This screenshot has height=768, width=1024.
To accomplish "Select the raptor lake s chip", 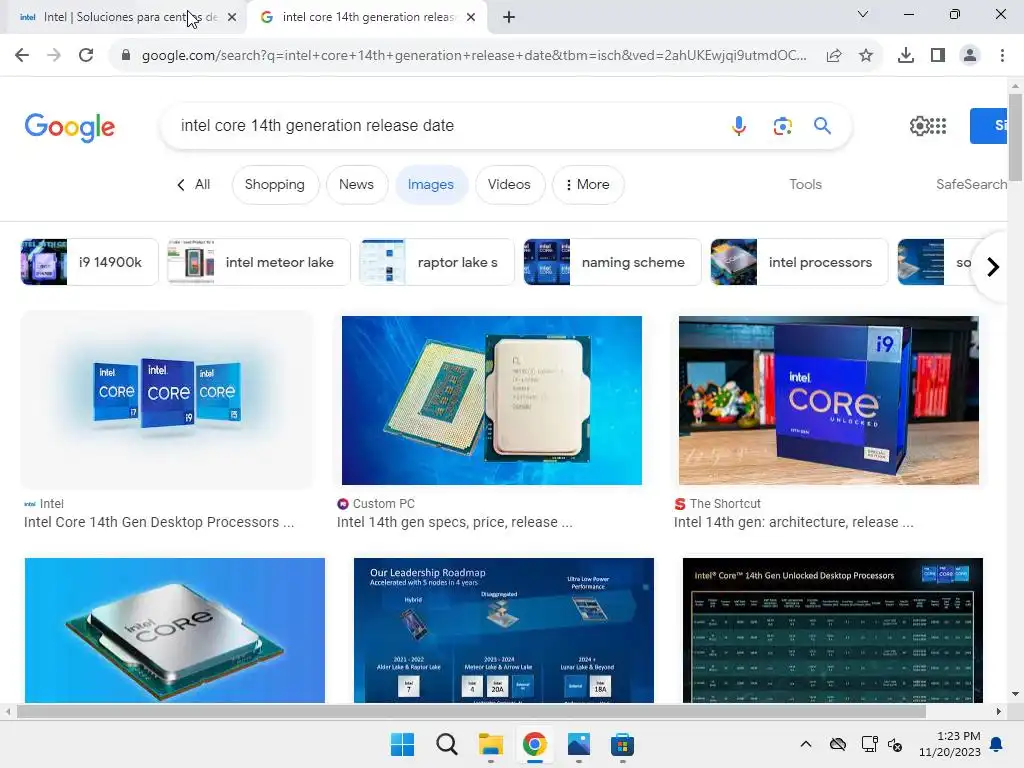I will point(437,263).
